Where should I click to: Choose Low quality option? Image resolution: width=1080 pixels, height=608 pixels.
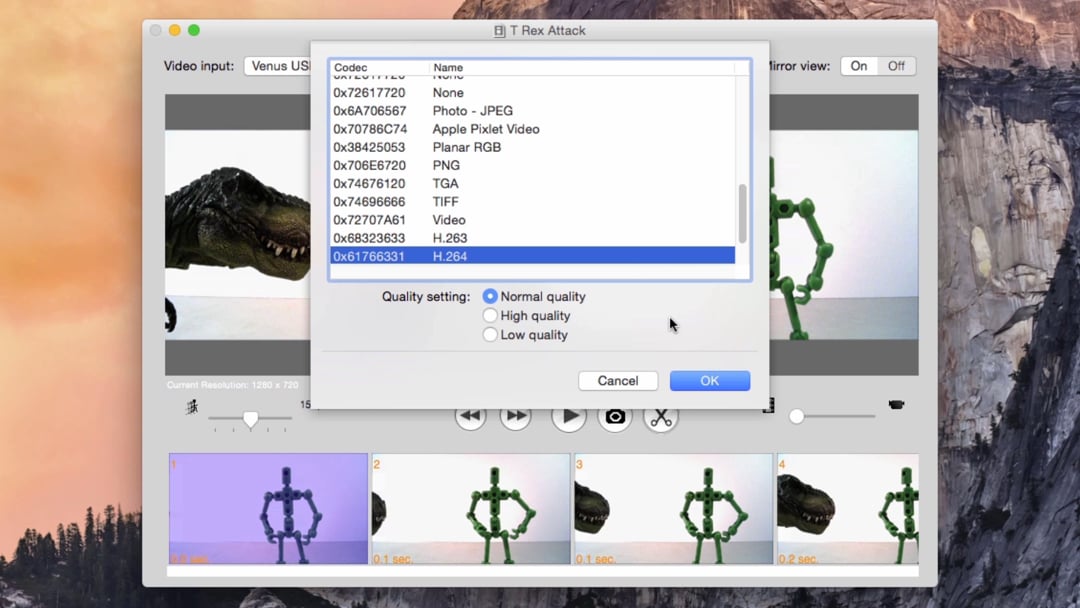tap(490, 335)
